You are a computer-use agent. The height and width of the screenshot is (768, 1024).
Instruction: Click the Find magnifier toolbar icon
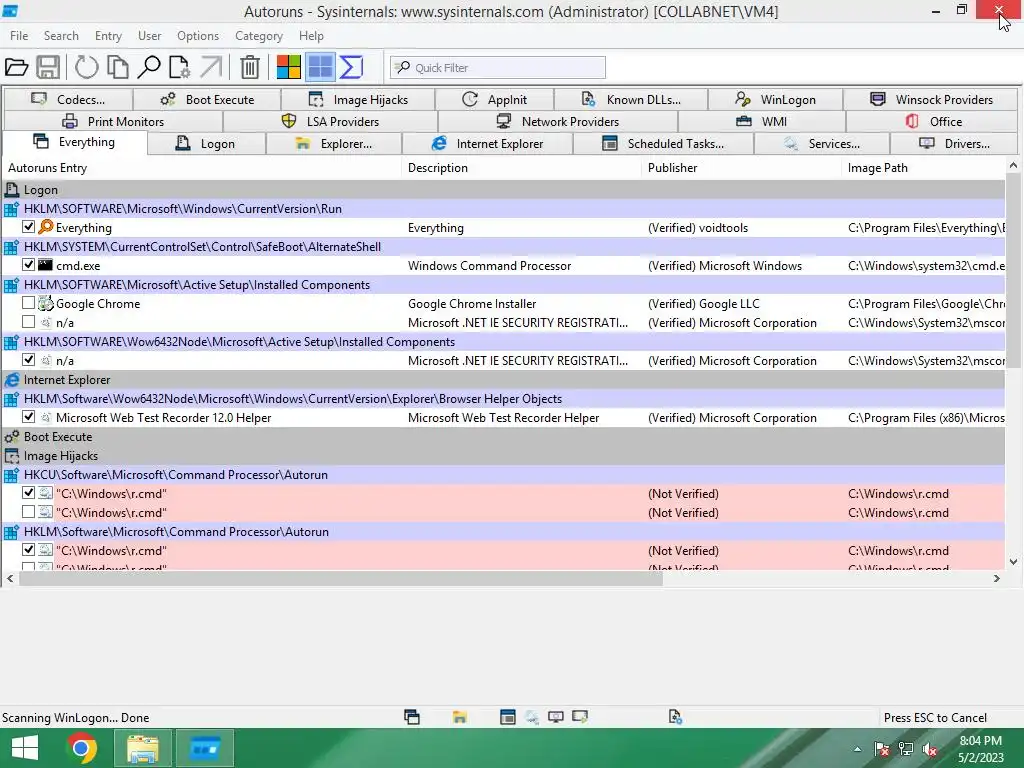[149, 67]
